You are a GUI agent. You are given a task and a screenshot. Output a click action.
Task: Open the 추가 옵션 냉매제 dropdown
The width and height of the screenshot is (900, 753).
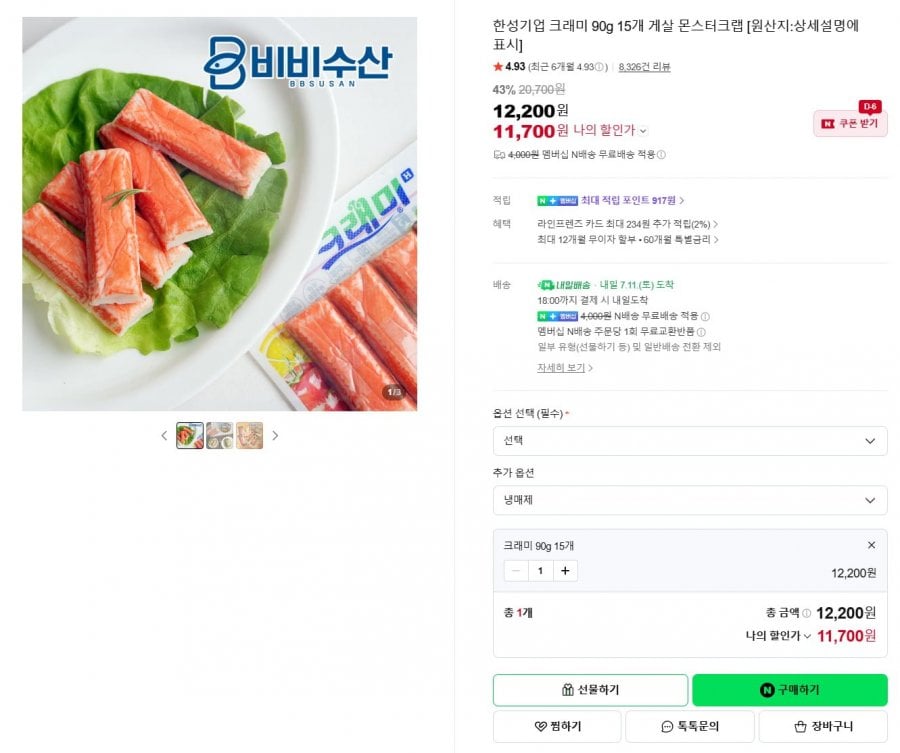[x=690, y=500]
